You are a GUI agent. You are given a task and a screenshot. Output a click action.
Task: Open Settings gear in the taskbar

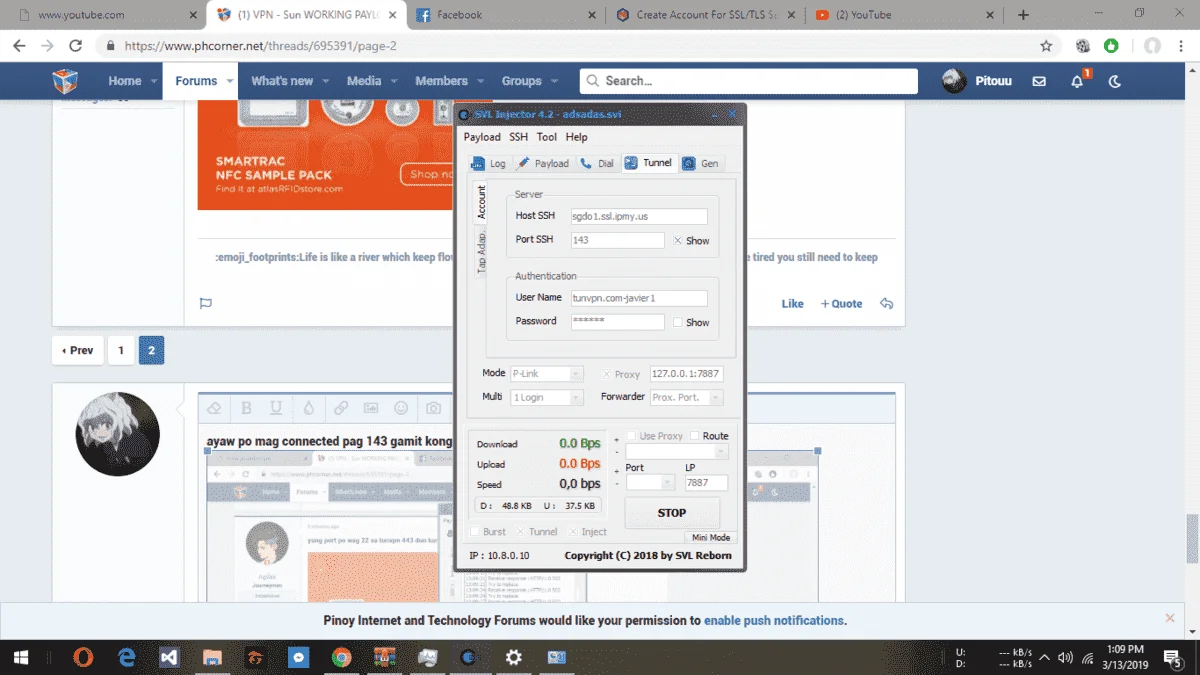click(x=513, y=657)
